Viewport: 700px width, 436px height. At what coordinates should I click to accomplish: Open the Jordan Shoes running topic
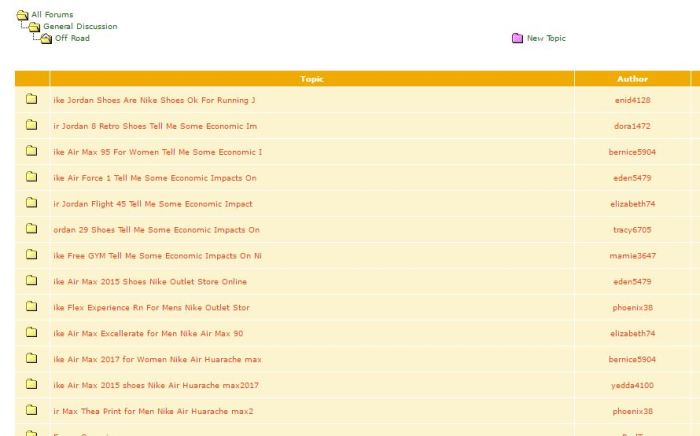[154, 100]
